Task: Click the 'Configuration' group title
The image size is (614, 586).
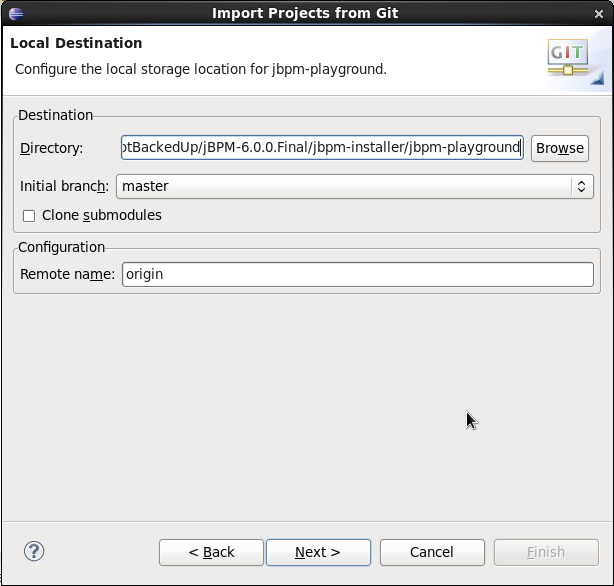Action: (x=61, y=247)
